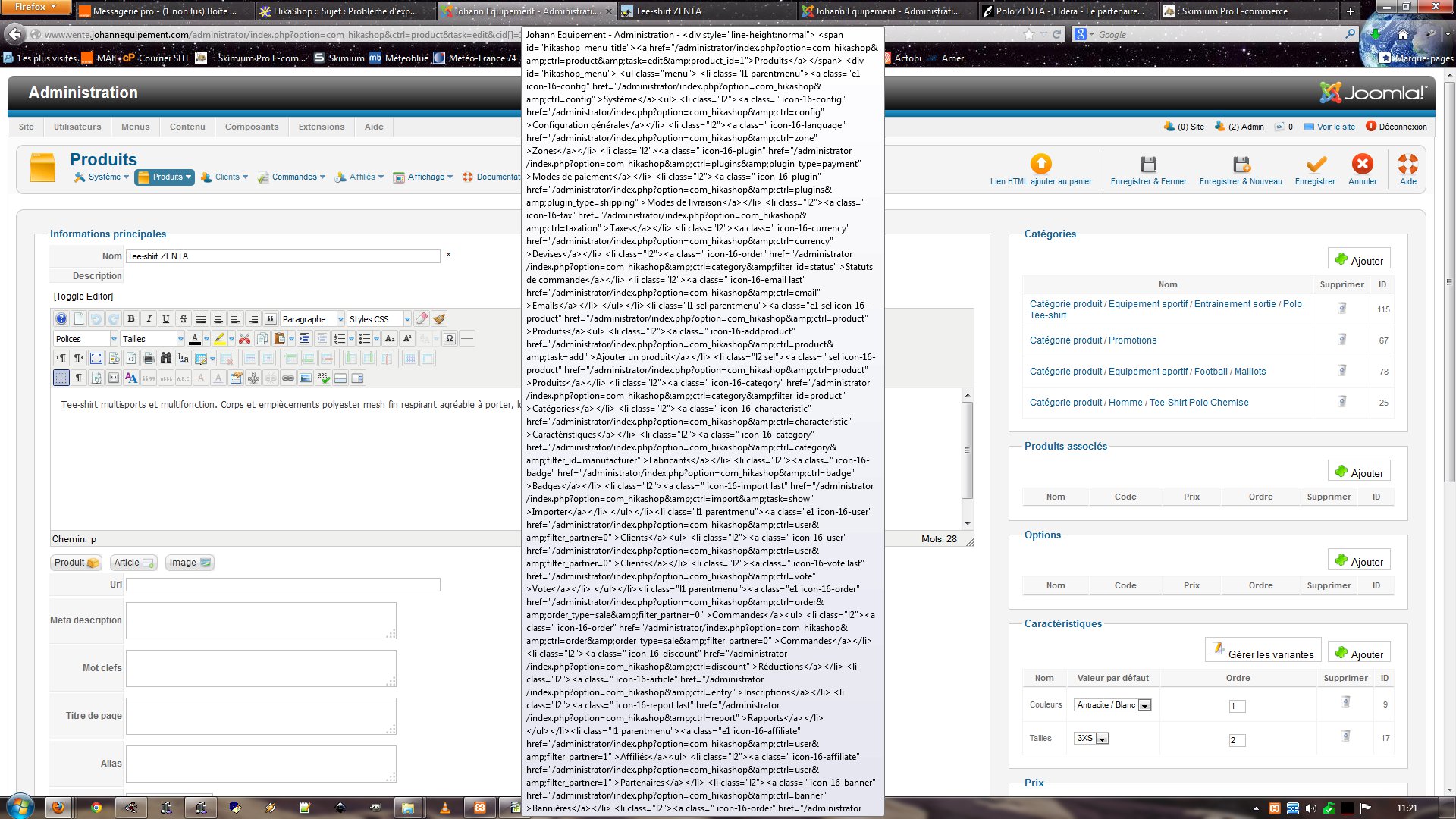Click Lien HTML ajouter au panier

[1041, 170]
